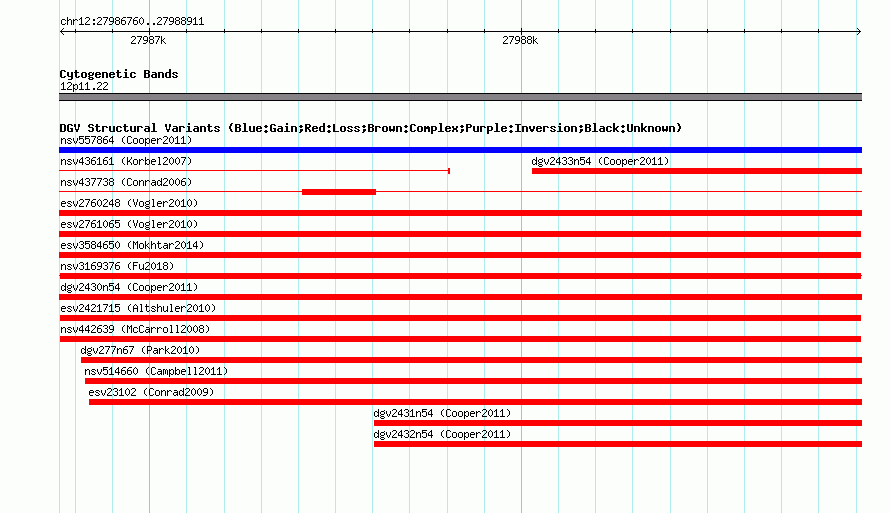
Task: Open the dgv2431n54 (Cooper2011) label
Action: click(x=442, y=413)
